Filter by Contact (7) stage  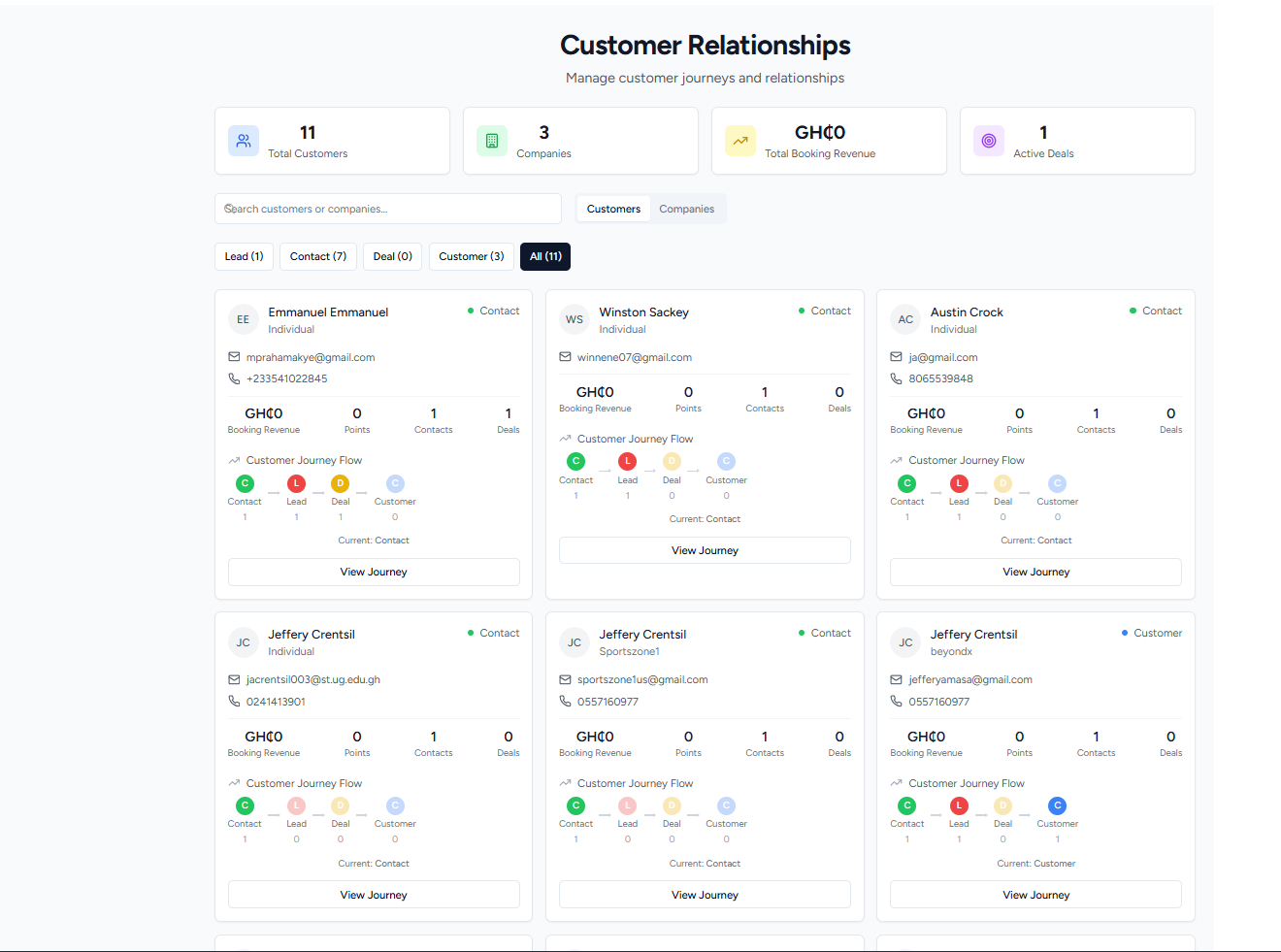click(x=318, y=256)
